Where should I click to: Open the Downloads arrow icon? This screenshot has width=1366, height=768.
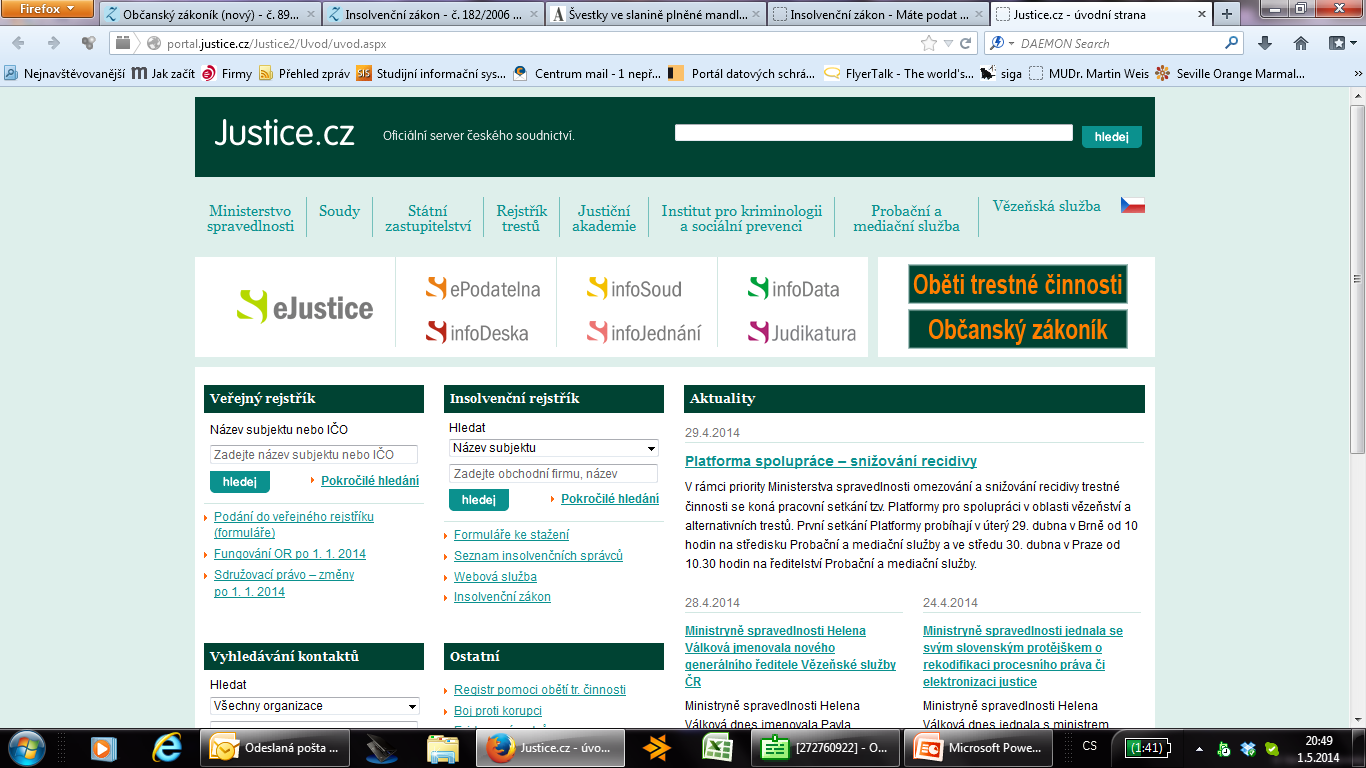1265,43
